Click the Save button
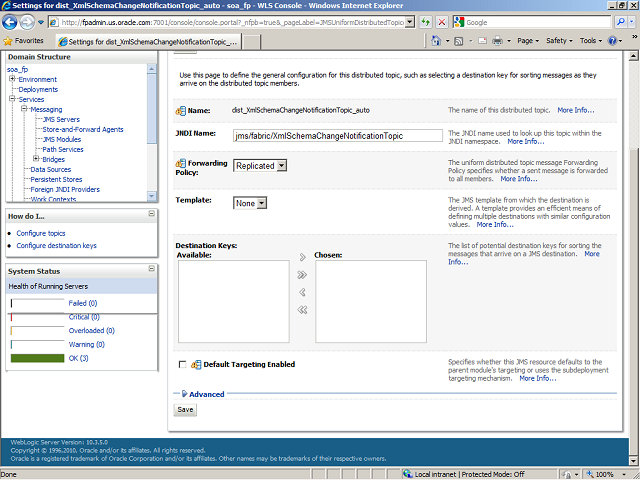Viewport: 640px width, 480px height. pos(185,410)
